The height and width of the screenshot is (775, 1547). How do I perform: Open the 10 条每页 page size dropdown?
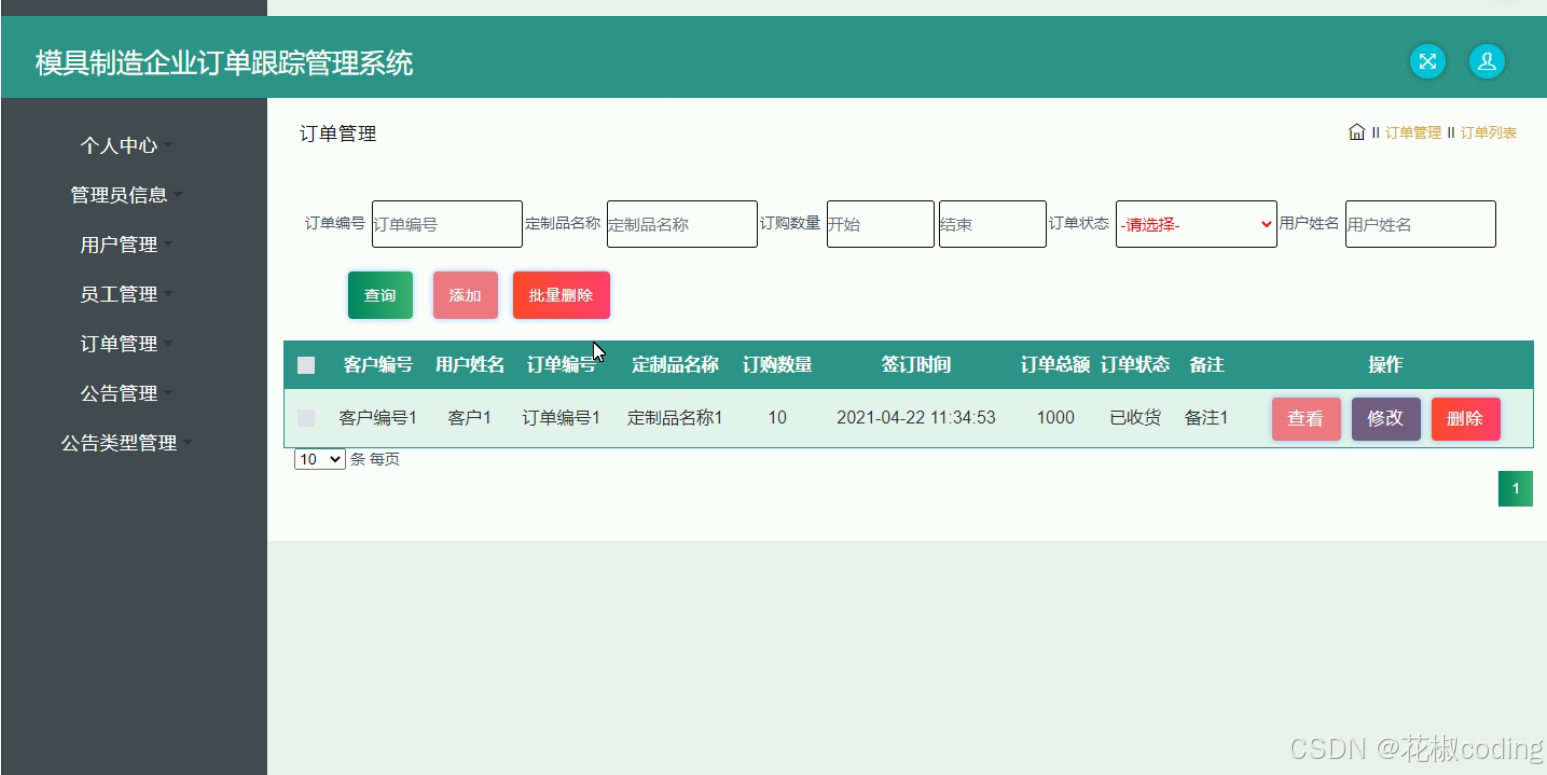(x=319, y=460)
